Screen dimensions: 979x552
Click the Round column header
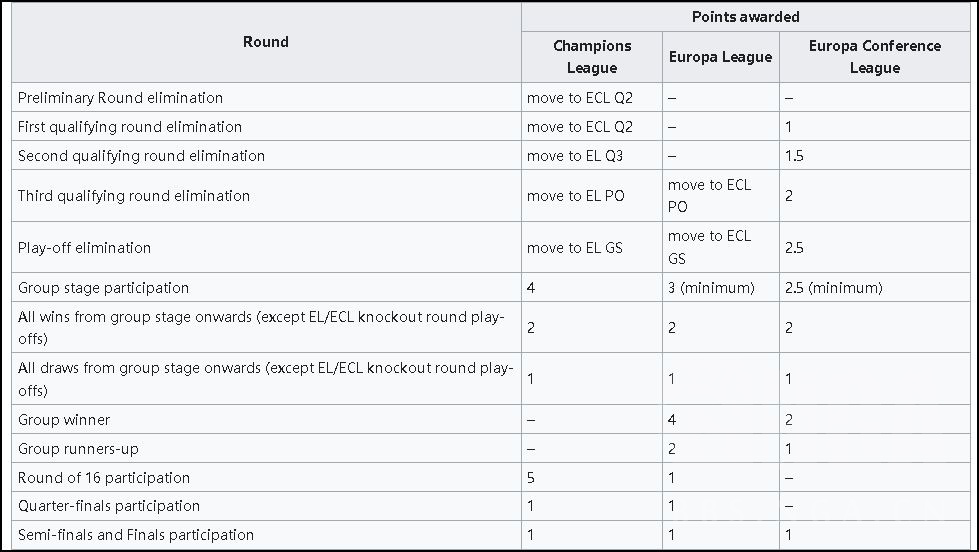(266, 42)
